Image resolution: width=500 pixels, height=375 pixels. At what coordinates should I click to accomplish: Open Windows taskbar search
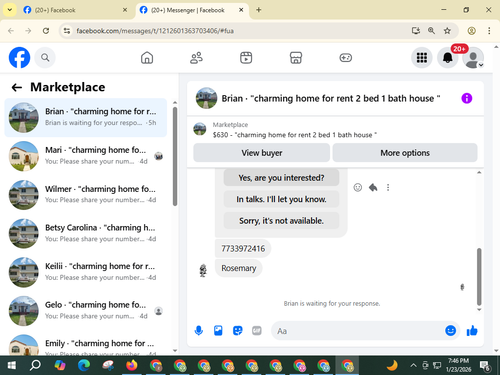click(x=35, y=366)
